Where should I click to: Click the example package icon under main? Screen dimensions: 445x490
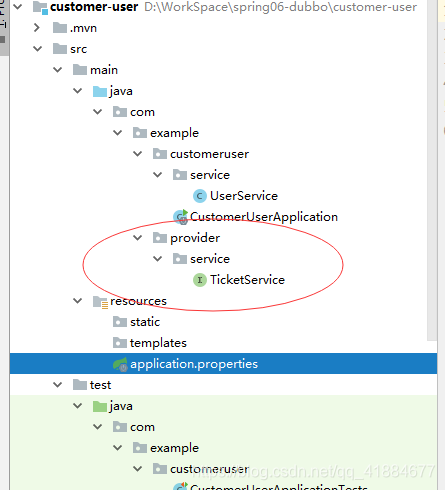click(140, 133)
